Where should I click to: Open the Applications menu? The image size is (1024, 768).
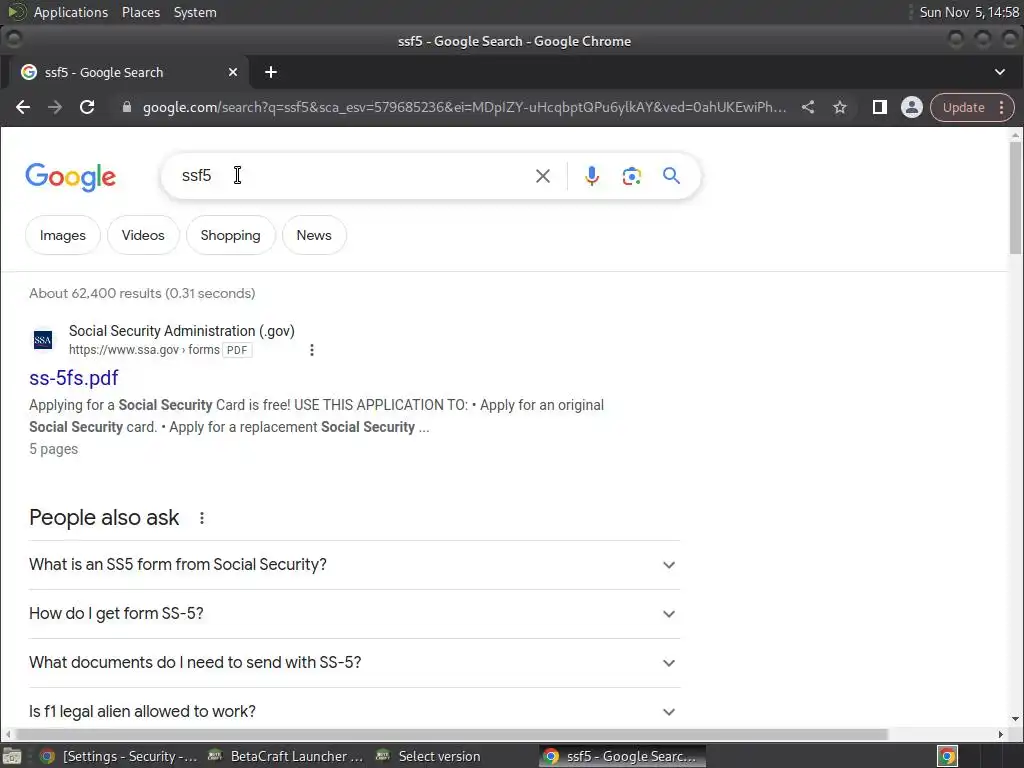(71, 12)
